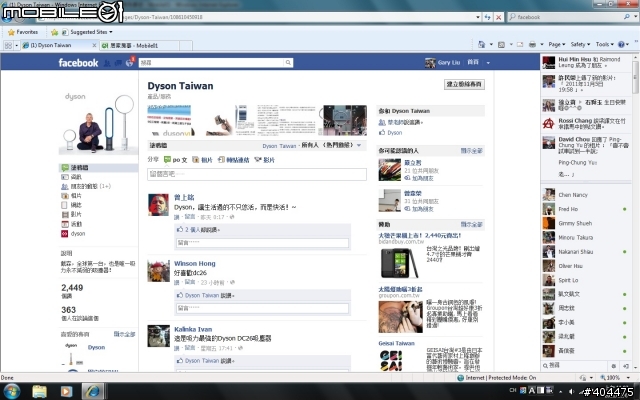This screenshot has height=400, width=640.
Task: Select the 影片 video share option
Action: coord(264,160)
